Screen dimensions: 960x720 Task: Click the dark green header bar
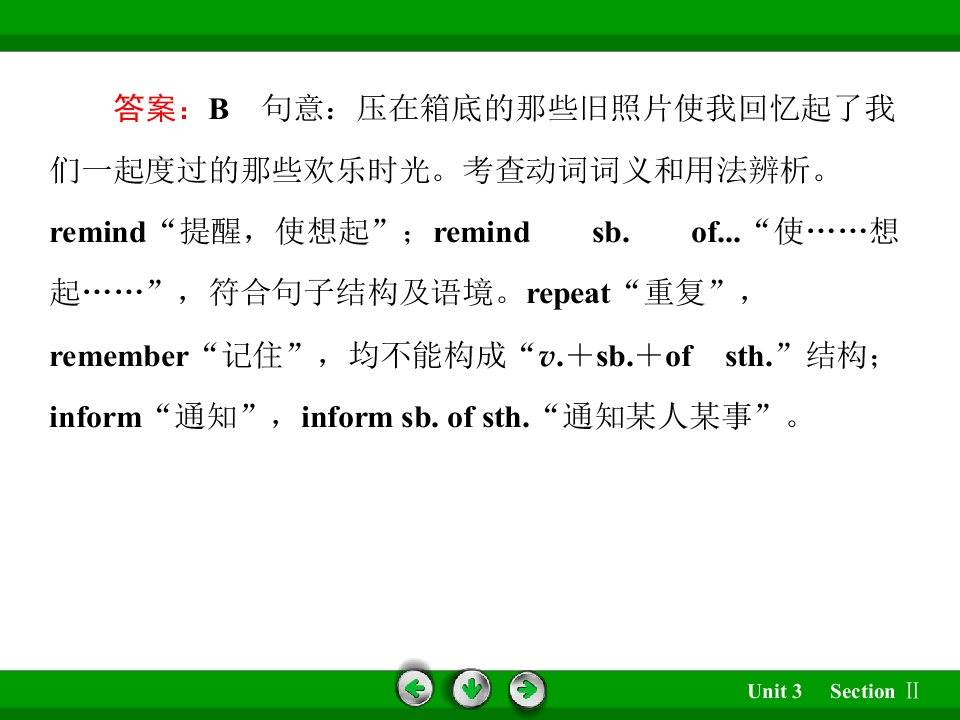(480, 43)
